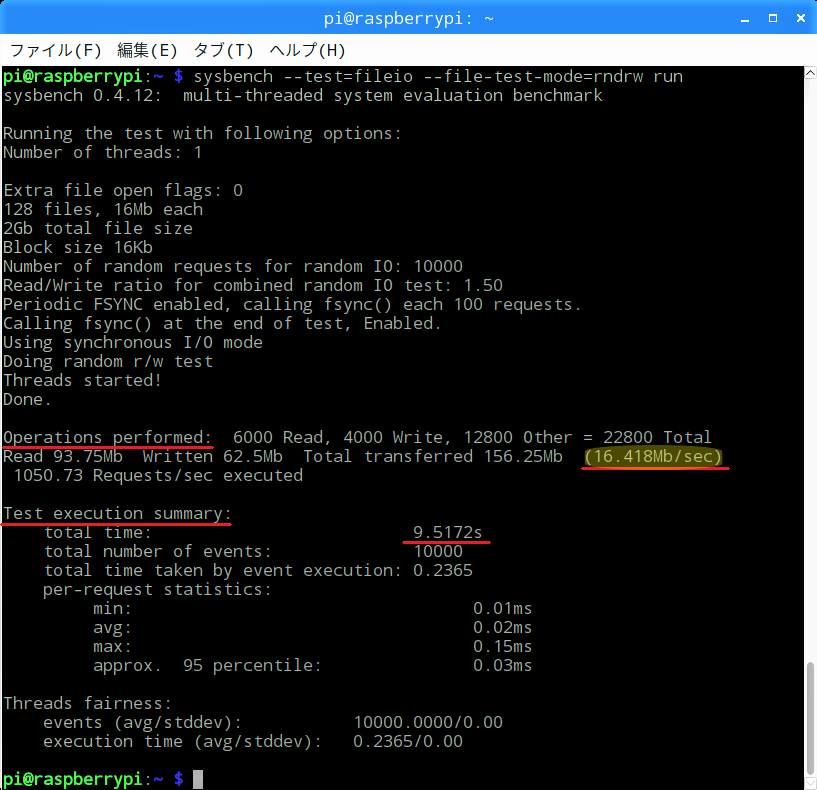Click 'Threads started!' line

(x=82, y=381)
